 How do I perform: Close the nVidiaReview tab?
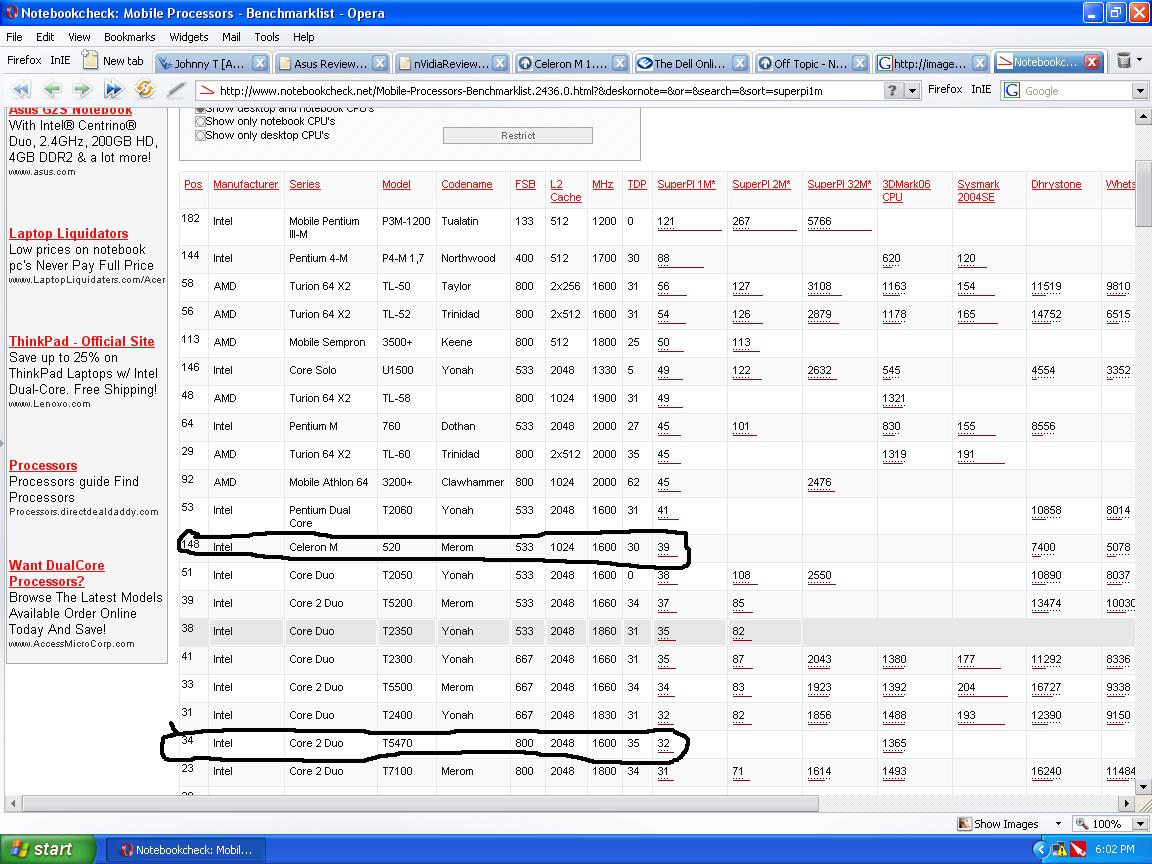click(500, 63)
